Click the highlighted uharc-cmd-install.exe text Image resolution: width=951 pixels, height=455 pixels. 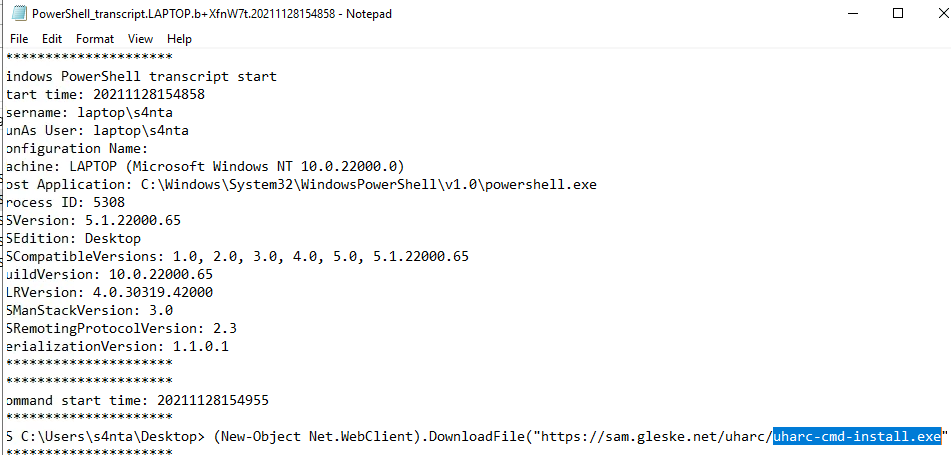pos(857,436)
